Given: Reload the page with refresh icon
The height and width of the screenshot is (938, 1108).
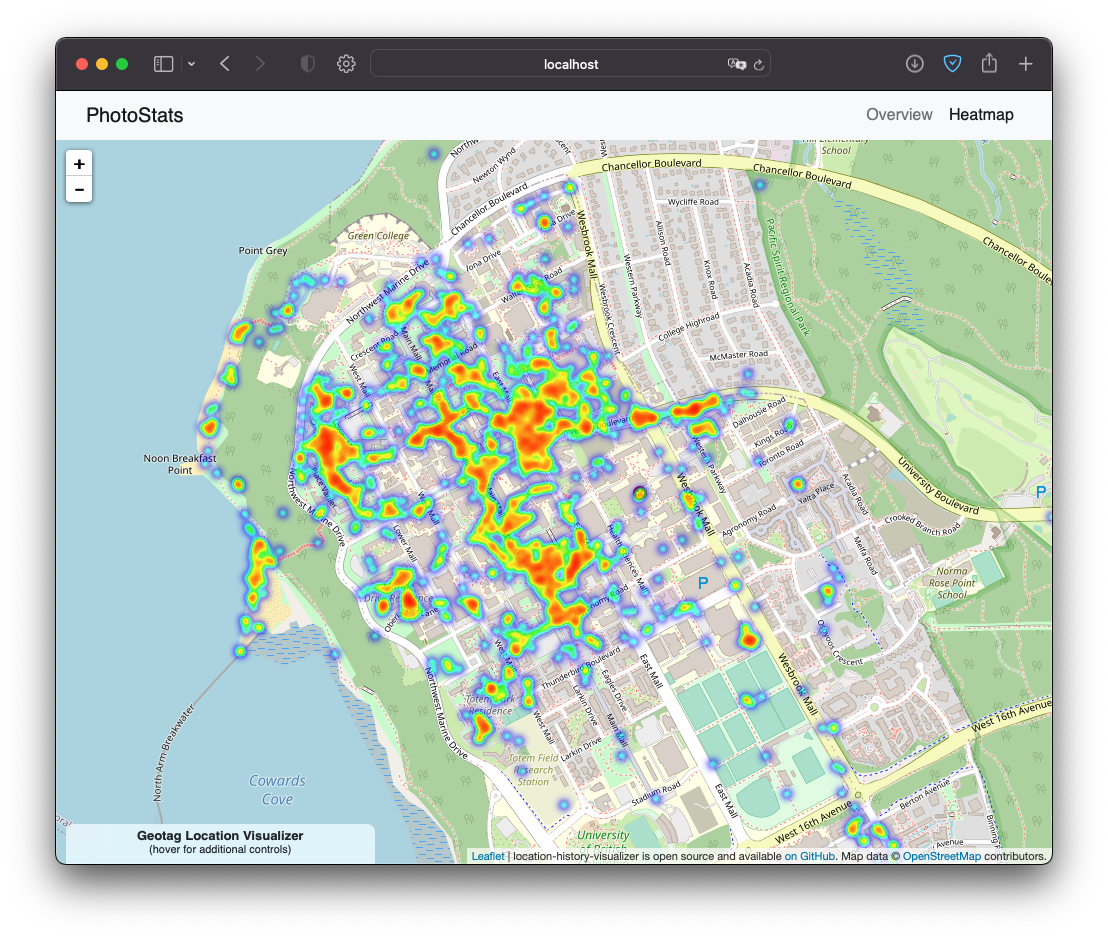Looking at the screenshot, I should 759,65.
